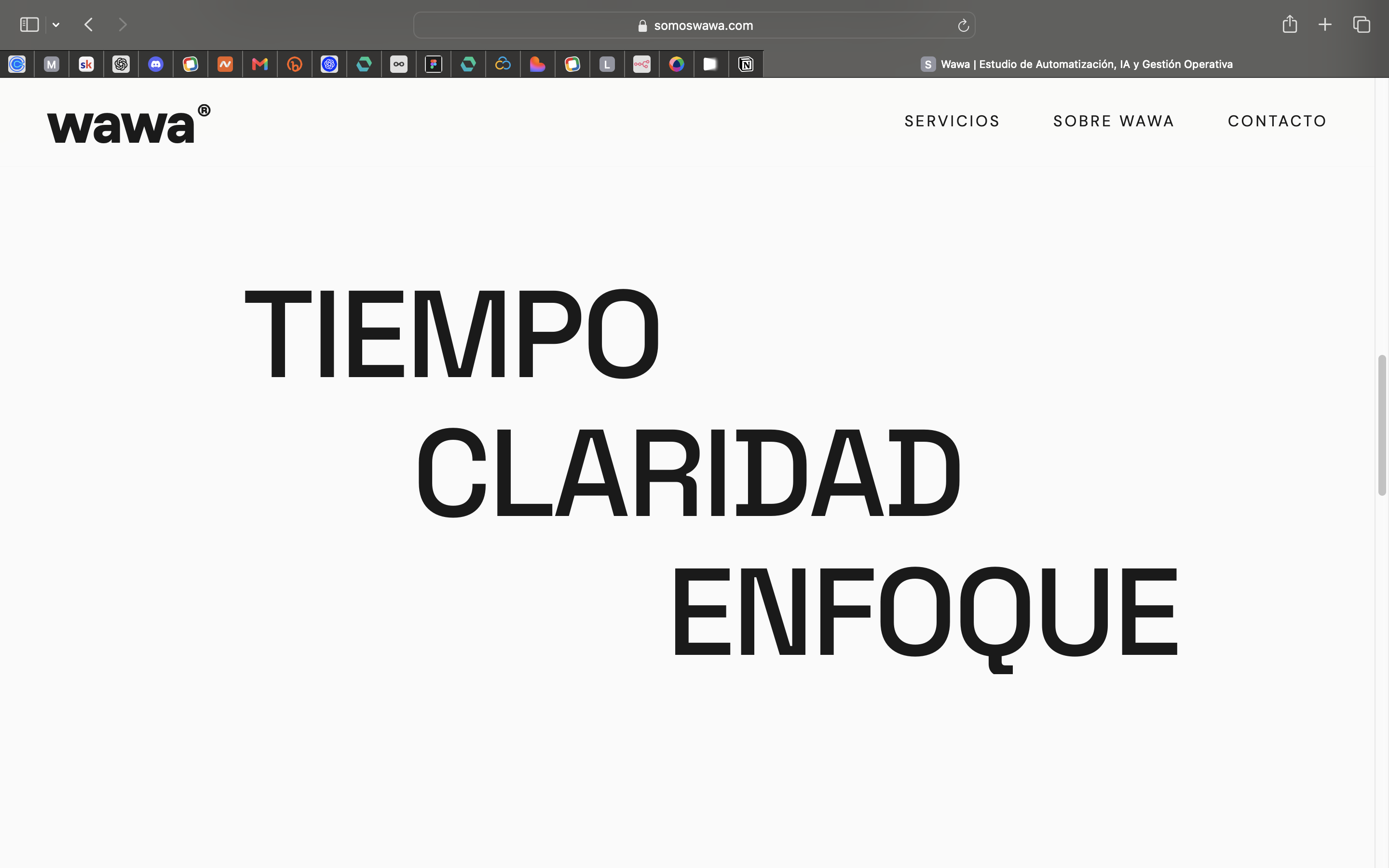Open the Skrill 'sk' pinned tab
Screen dimensions: 1389x868
click(86, 64)
